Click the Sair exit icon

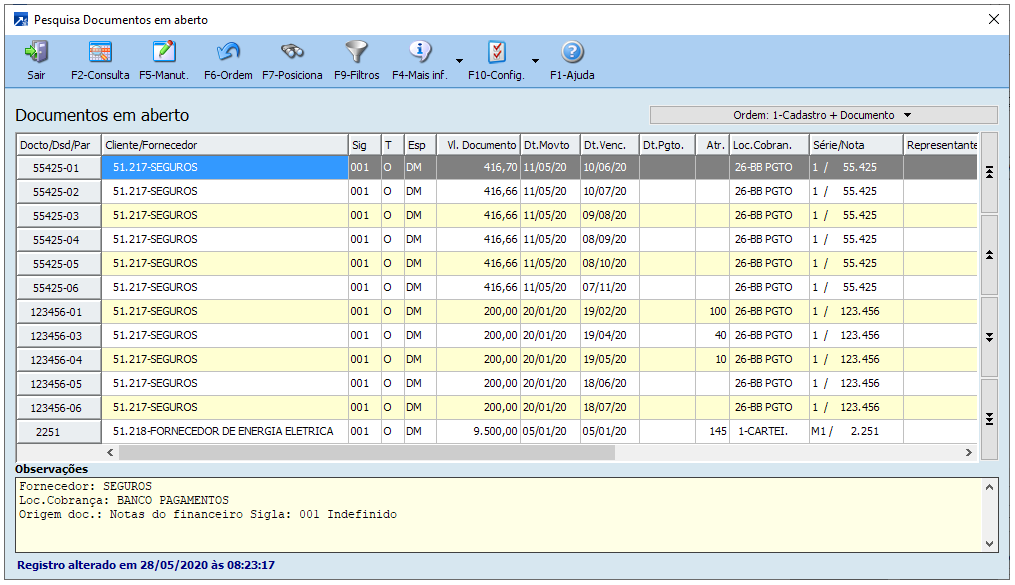click(36, 53)
